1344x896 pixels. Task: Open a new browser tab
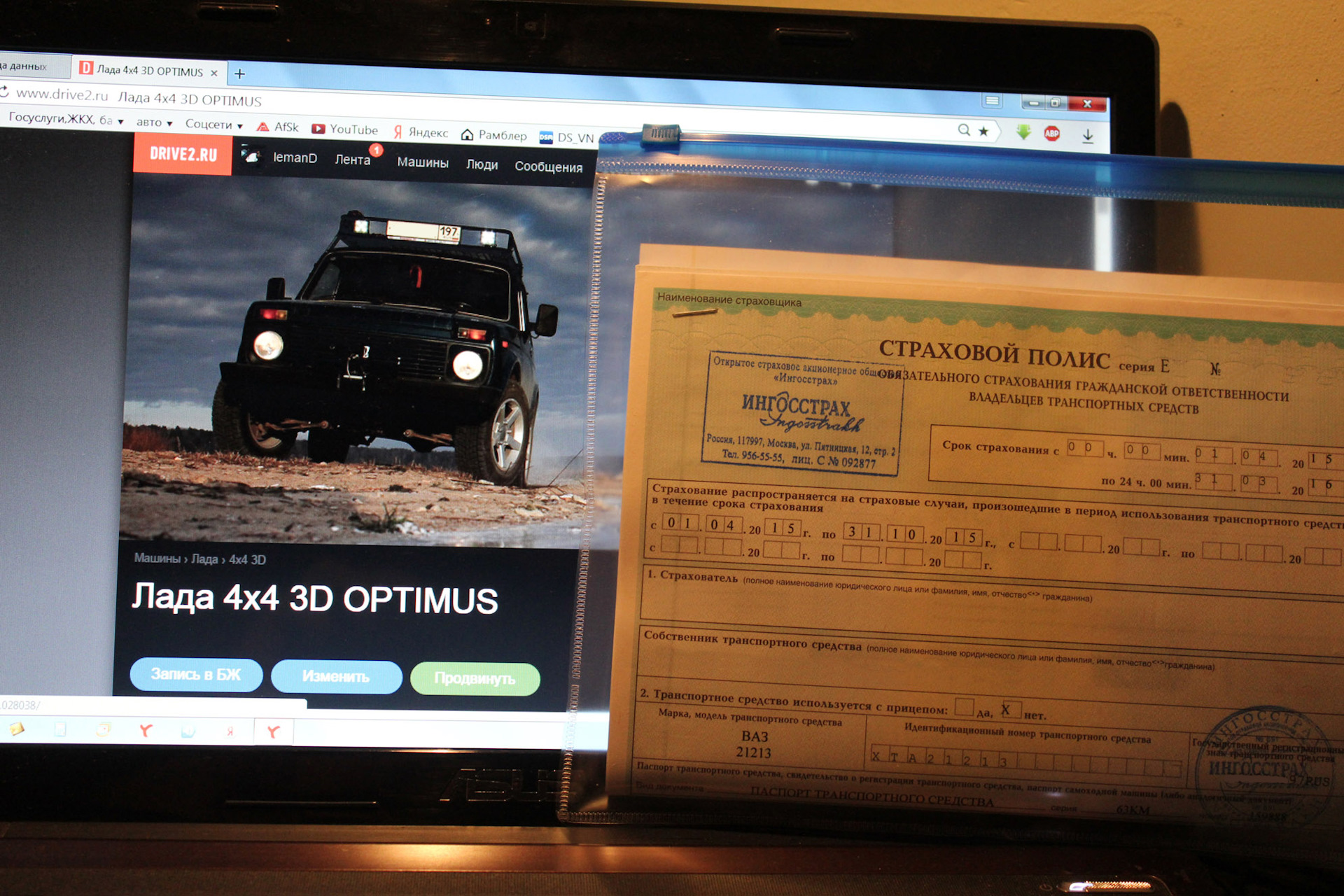(240, 73)
